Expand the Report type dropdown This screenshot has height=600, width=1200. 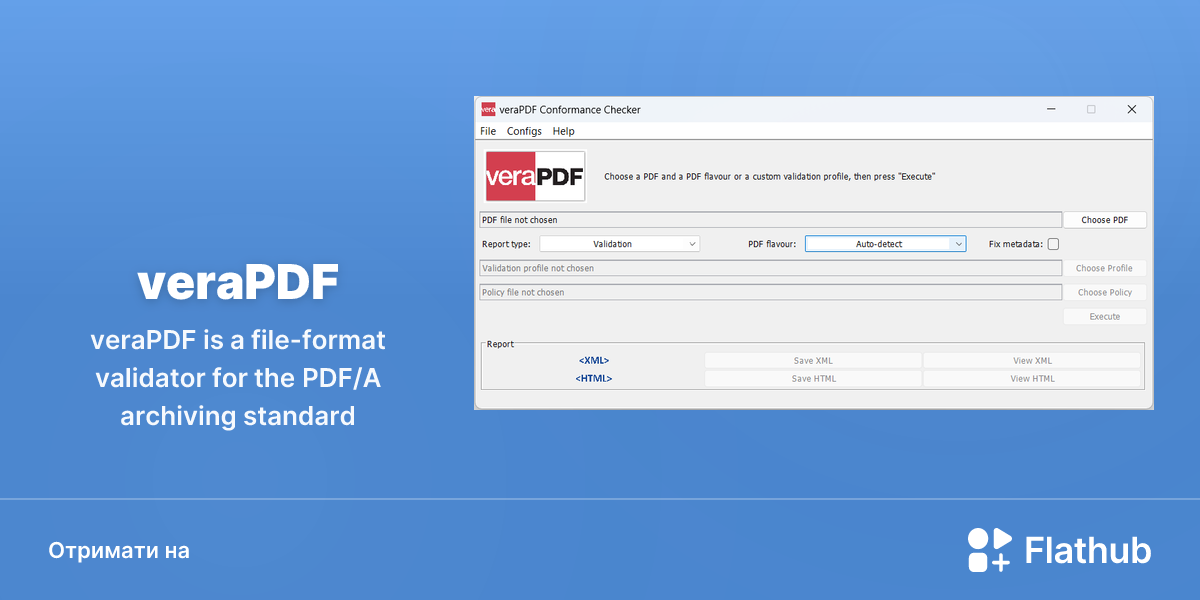pyautogui.click(x=620, y=244)
